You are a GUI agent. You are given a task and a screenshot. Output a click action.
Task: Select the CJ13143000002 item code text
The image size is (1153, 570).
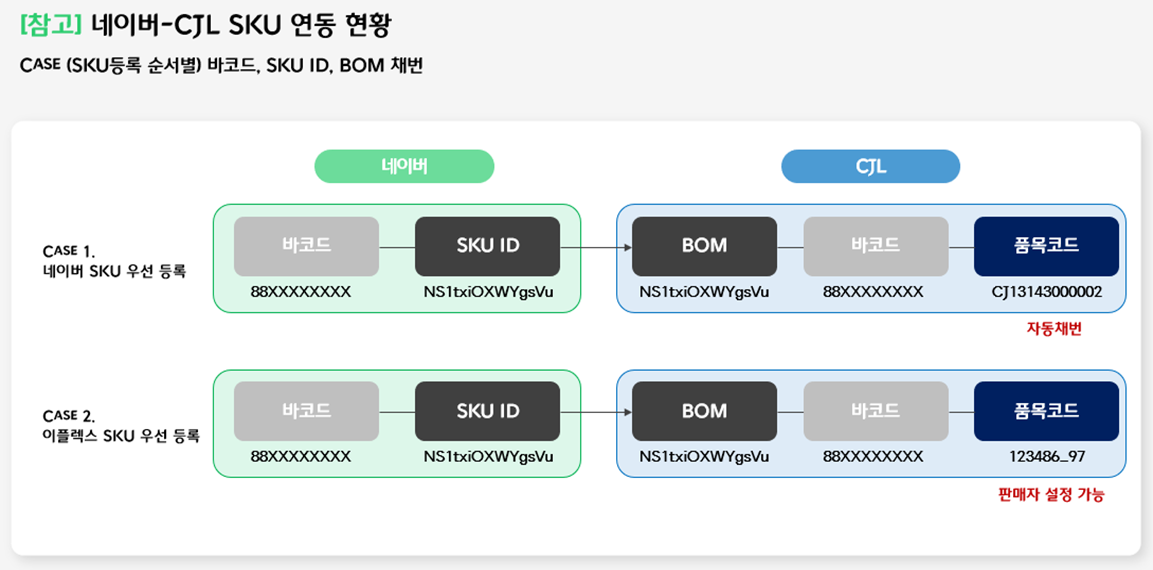click(1047, 292)
